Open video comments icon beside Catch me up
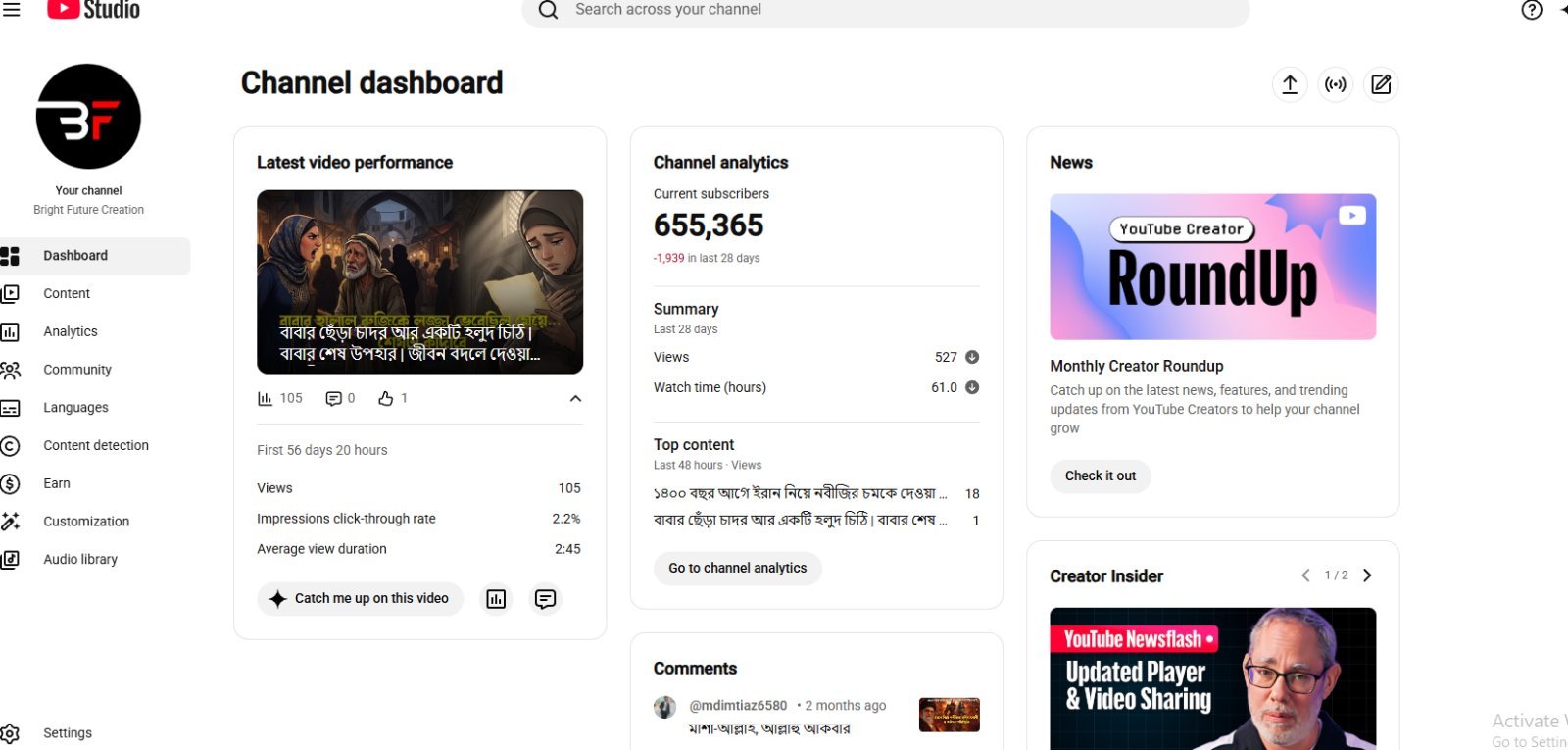This screenshot has height=750, width=1568. click(545, 599)
